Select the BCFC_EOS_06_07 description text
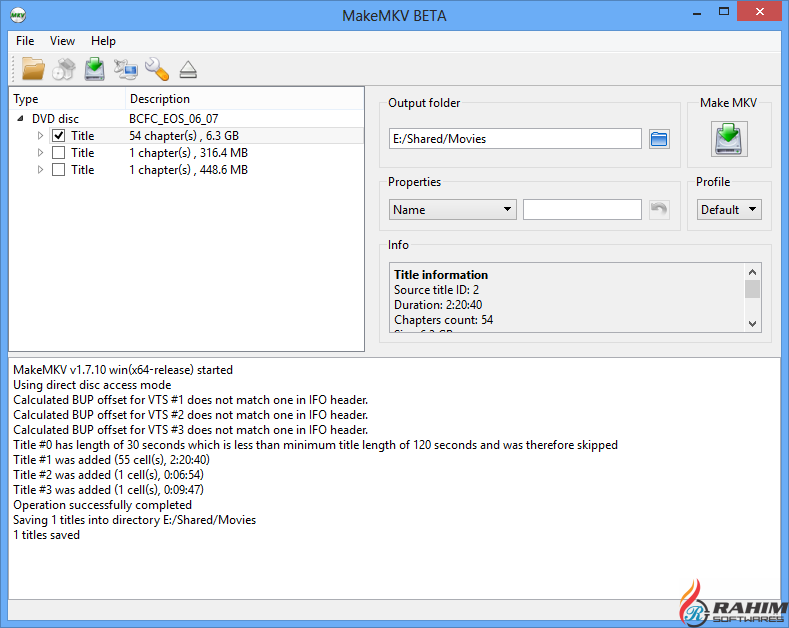The width and height of the screenshot is (789, 628). tap(174, 119)
